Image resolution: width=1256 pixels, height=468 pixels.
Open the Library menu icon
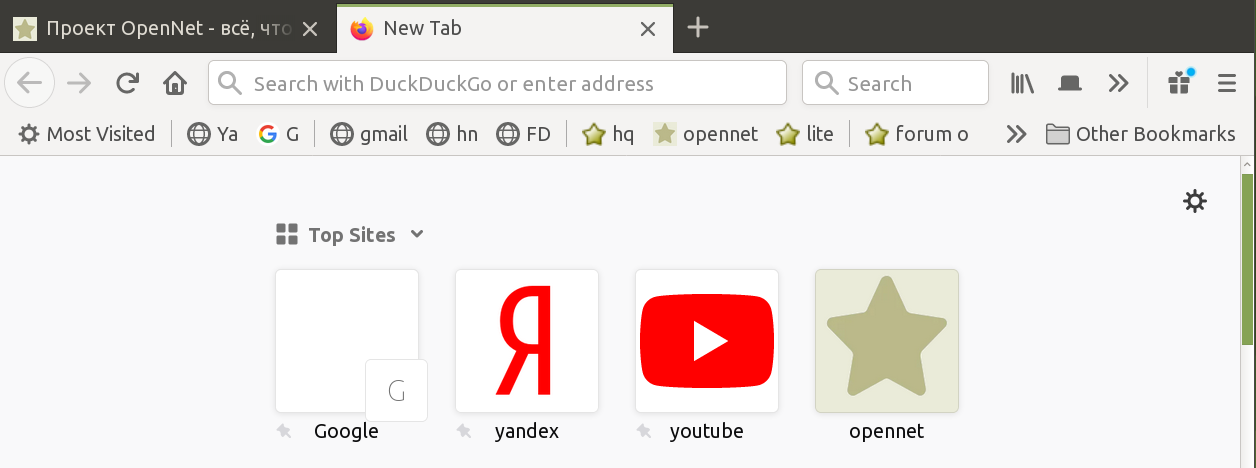(1022, 83)
